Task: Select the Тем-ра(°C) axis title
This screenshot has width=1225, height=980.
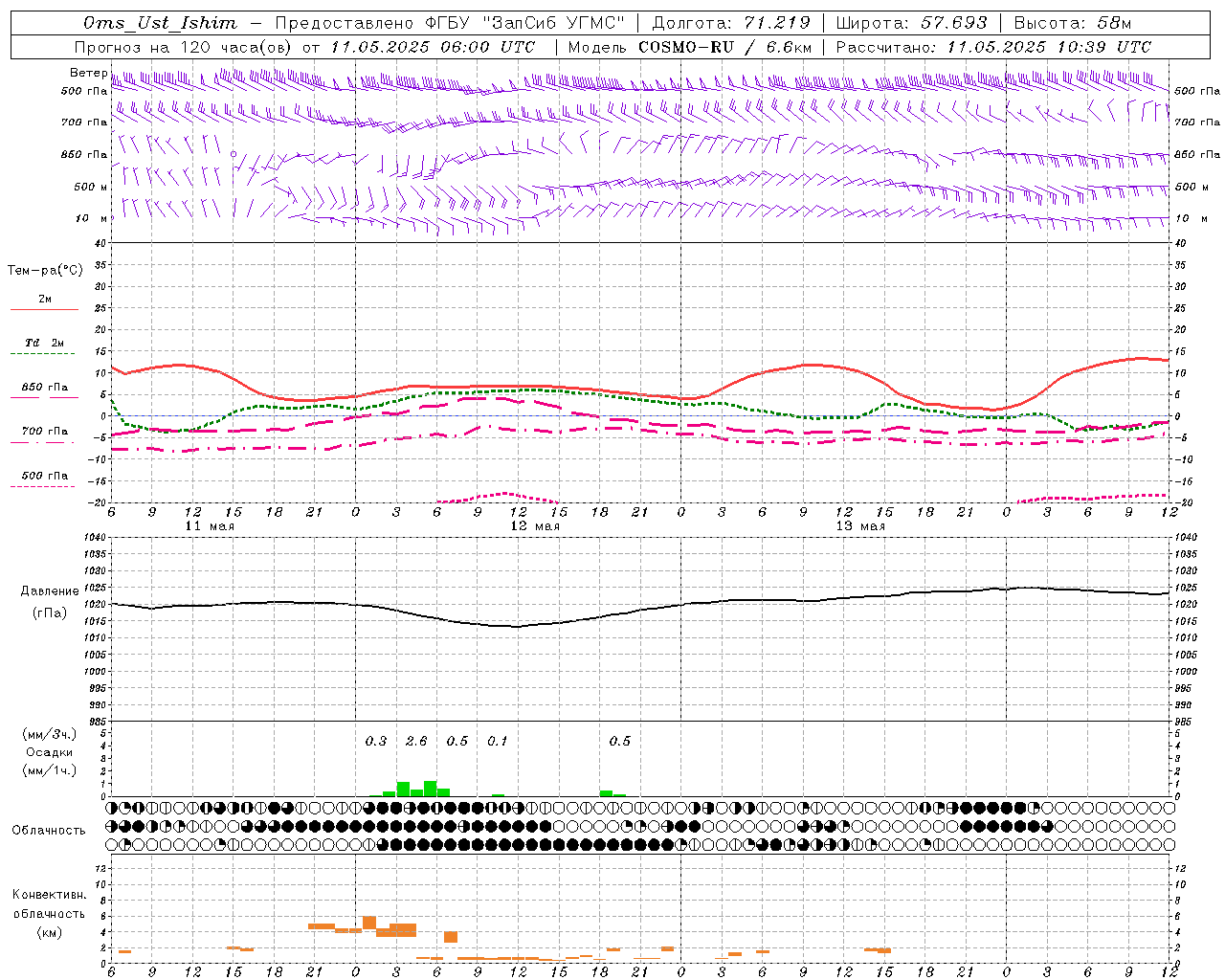Action: (x=45, y=271)
